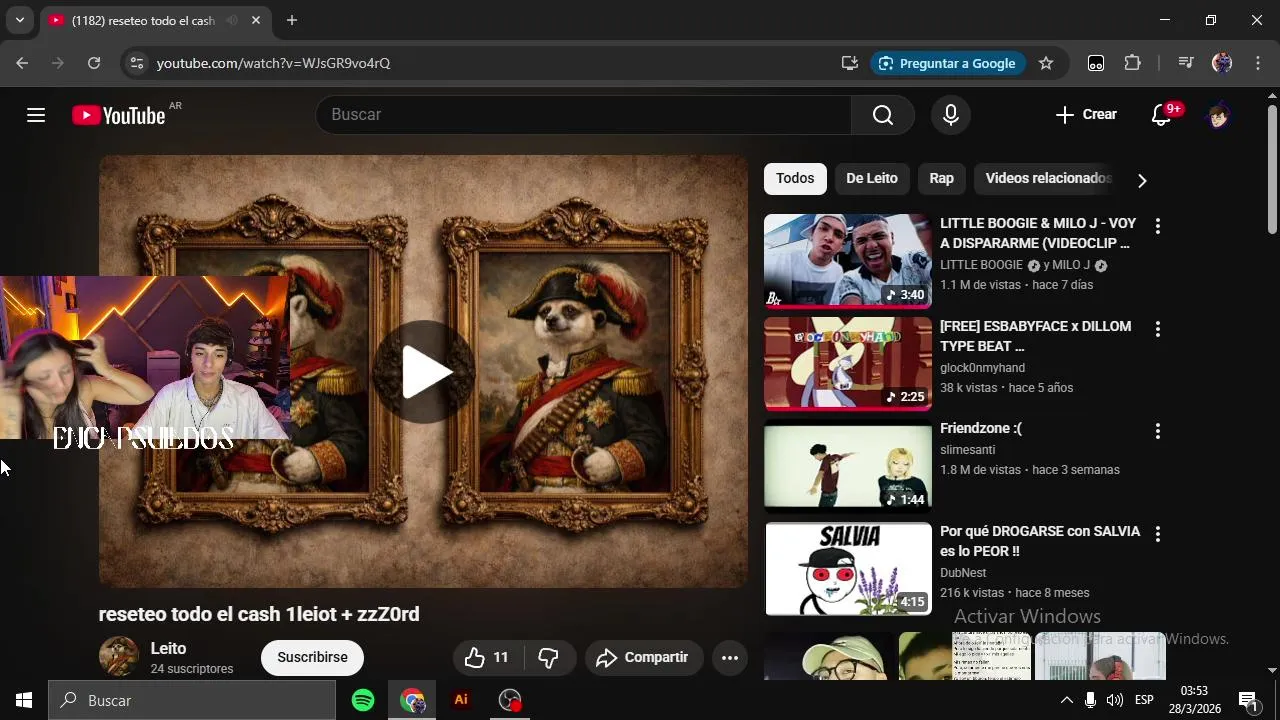Image resolution: width=1280 pixels, height=720 pixels.
Task: Click channel name glock0nmyhand
Action: click(x=982, y=368)
